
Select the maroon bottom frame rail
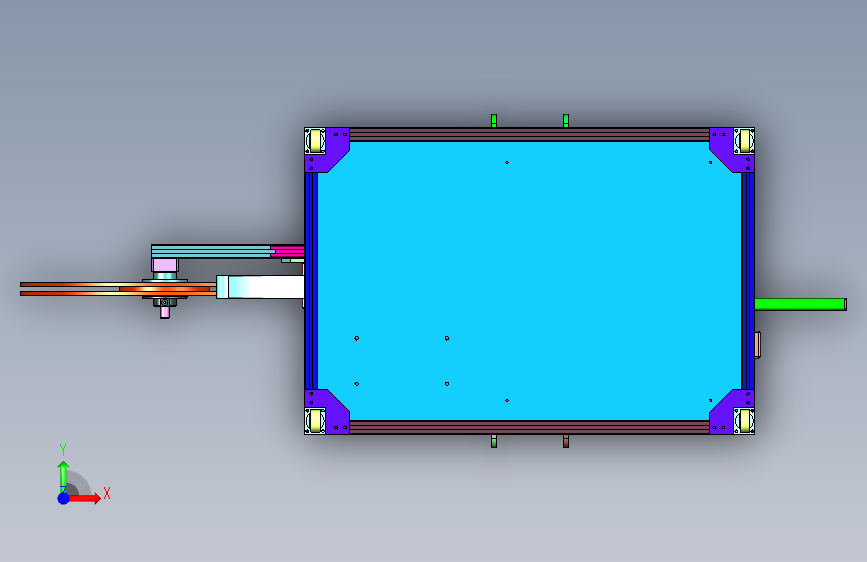click(x=529, y=427)
